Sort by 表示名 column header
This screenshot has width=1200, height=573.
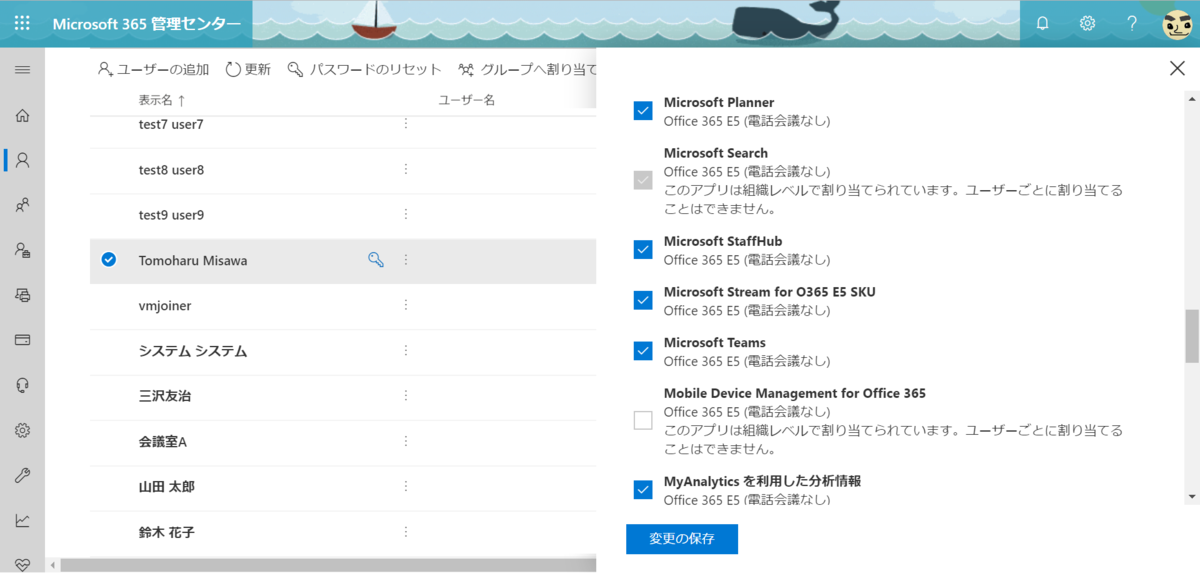(x=162, y=100)
